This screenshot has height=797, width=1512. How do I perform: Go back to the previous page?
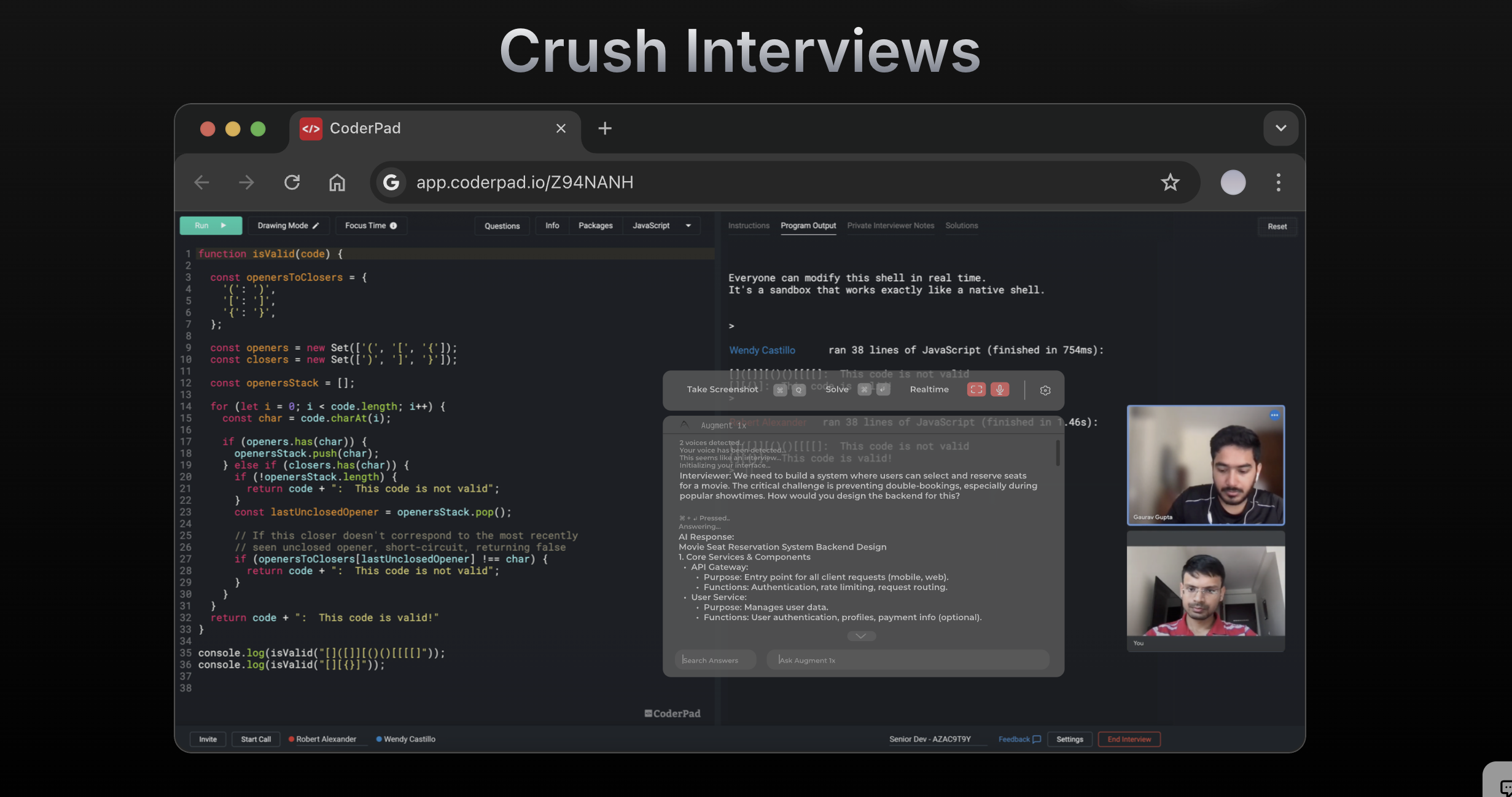[x=201, y=182]
